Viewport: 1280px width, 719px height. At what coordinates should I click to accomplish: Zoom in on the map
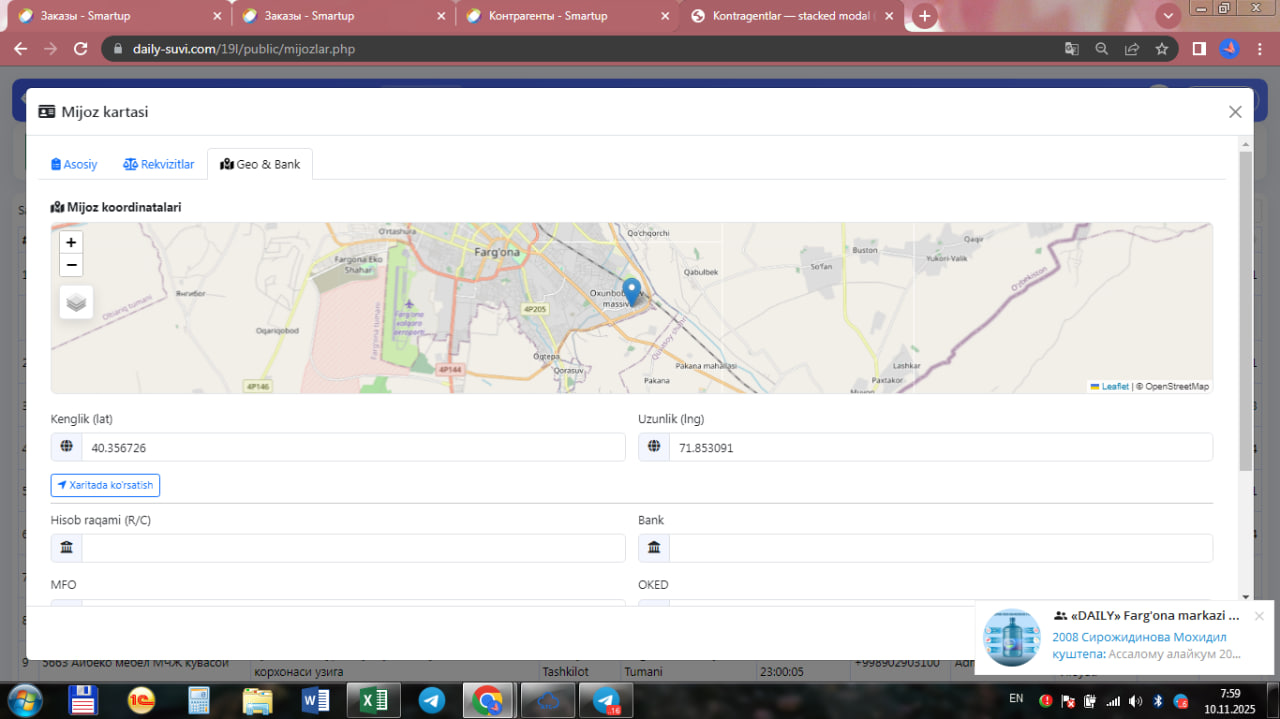(x=71, y=242)
